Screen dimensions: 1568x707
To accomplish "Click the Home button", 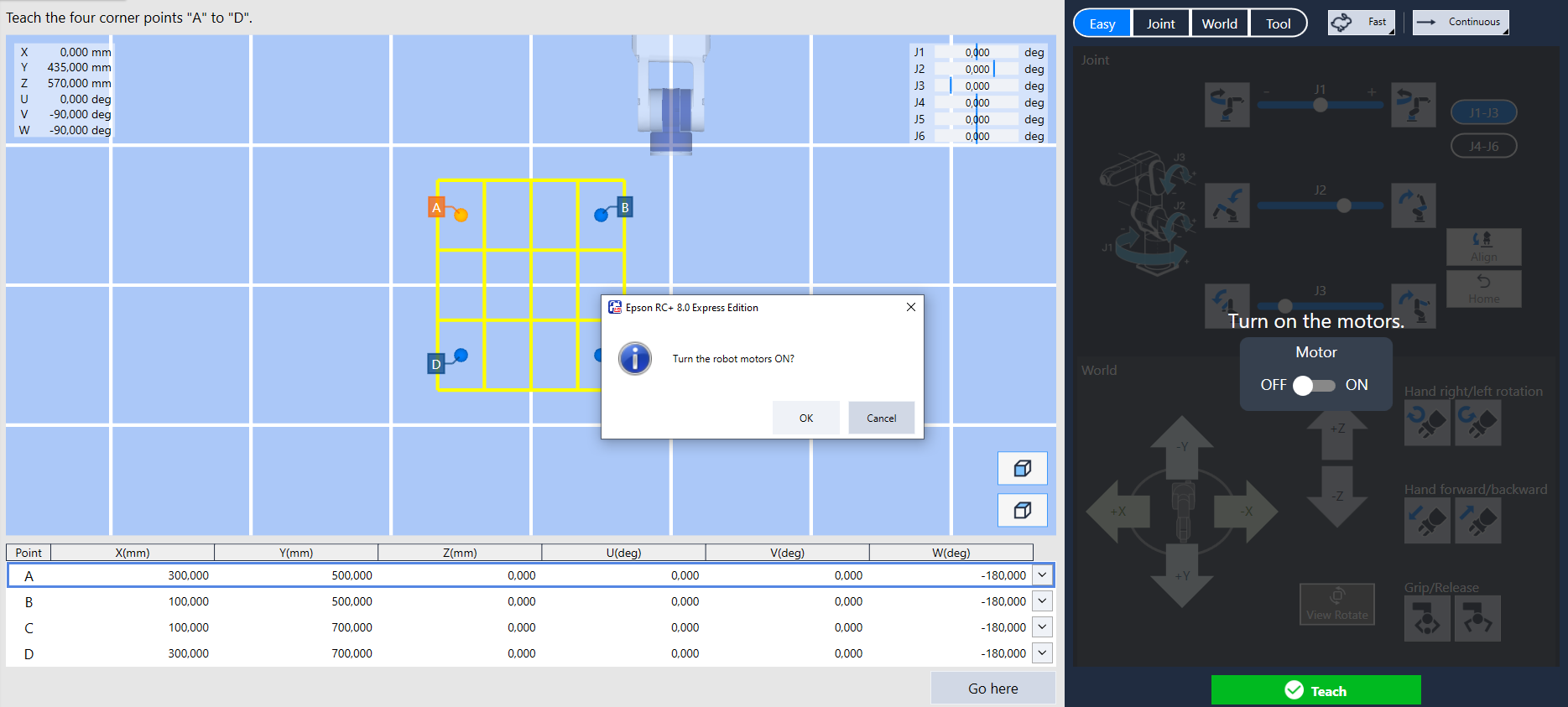I will [1483, 289].
